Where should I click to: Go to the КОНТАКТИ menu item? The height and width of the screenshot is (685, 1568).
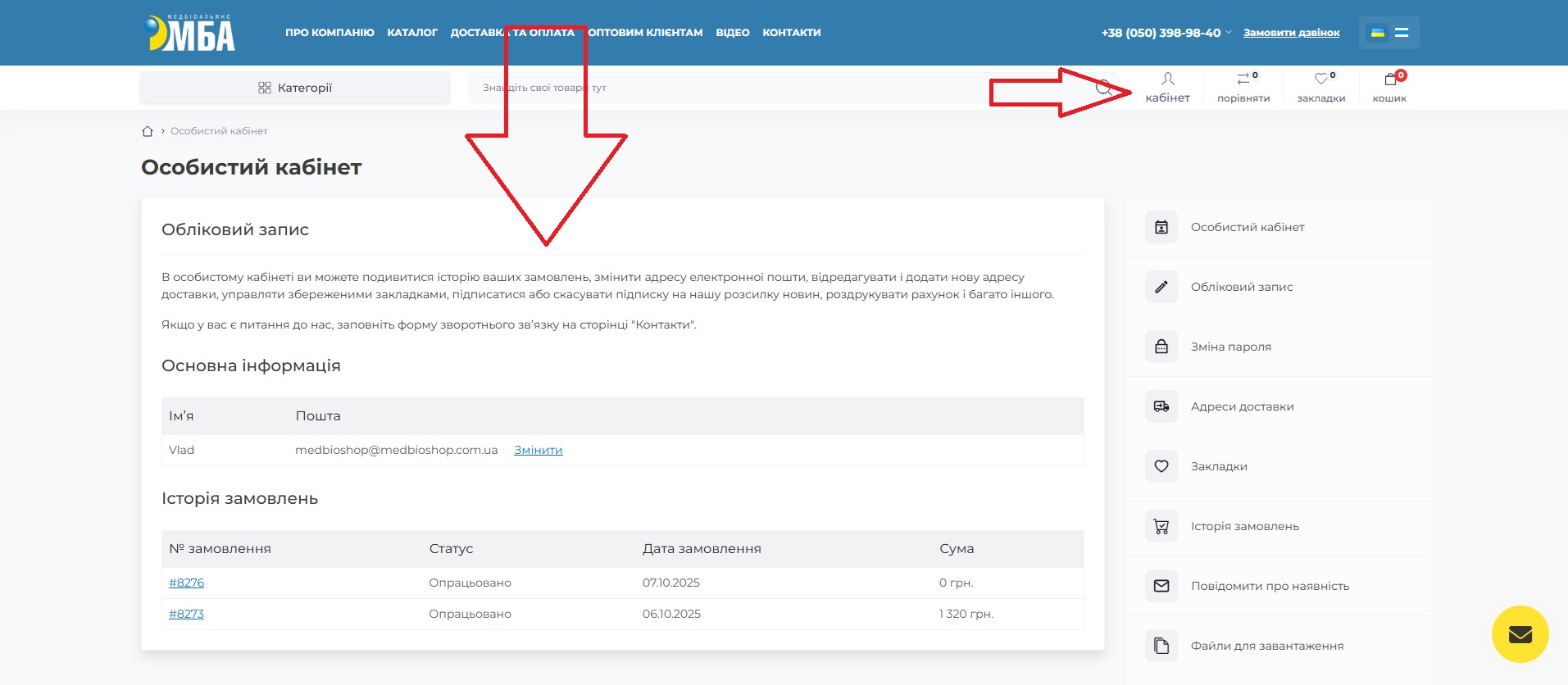click(x=791, y=33)
